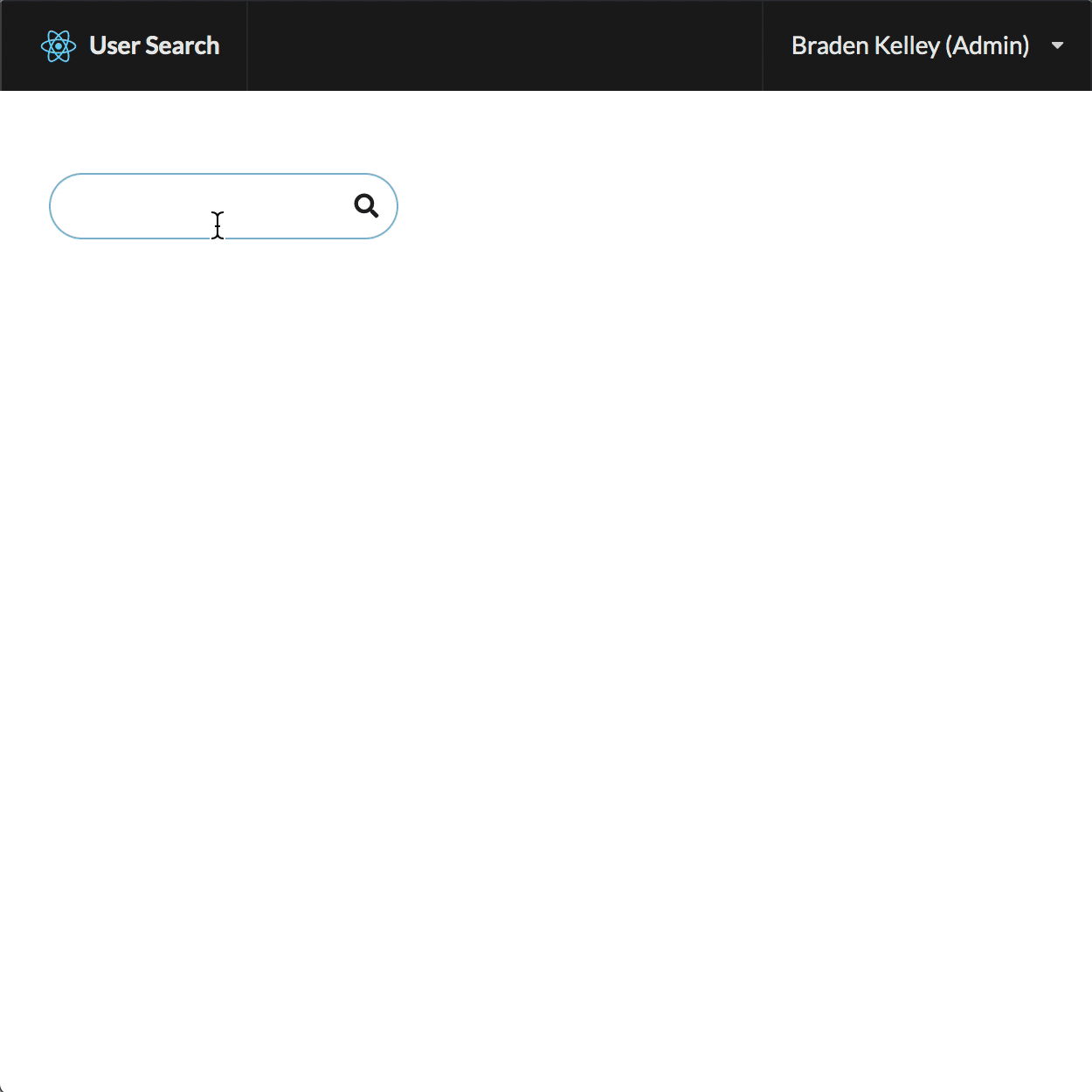
Task: Select the blue atom icon in navbar
Action: 59,46
